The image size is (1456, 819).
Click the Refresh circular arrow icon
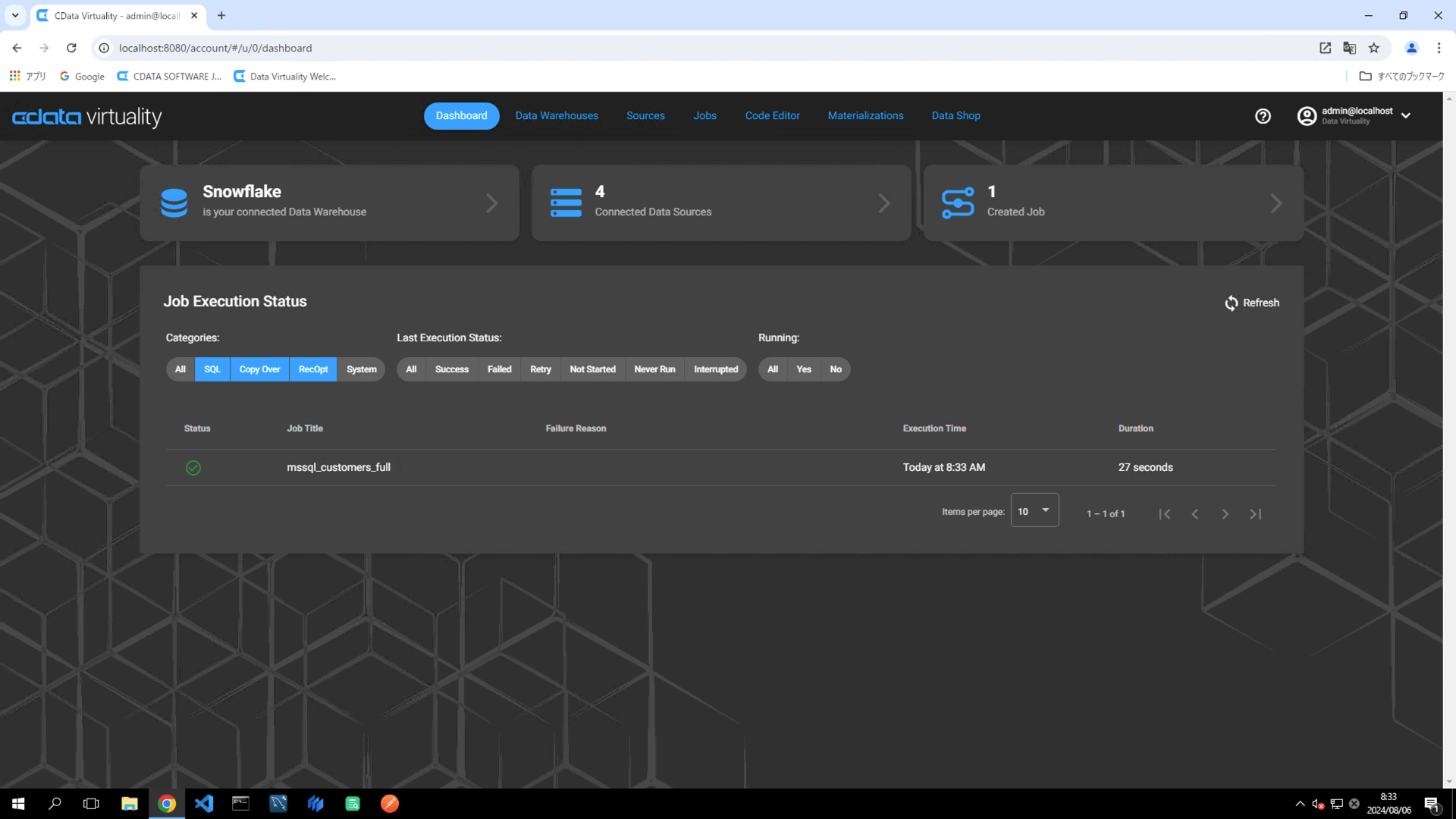coord(1231,303)
